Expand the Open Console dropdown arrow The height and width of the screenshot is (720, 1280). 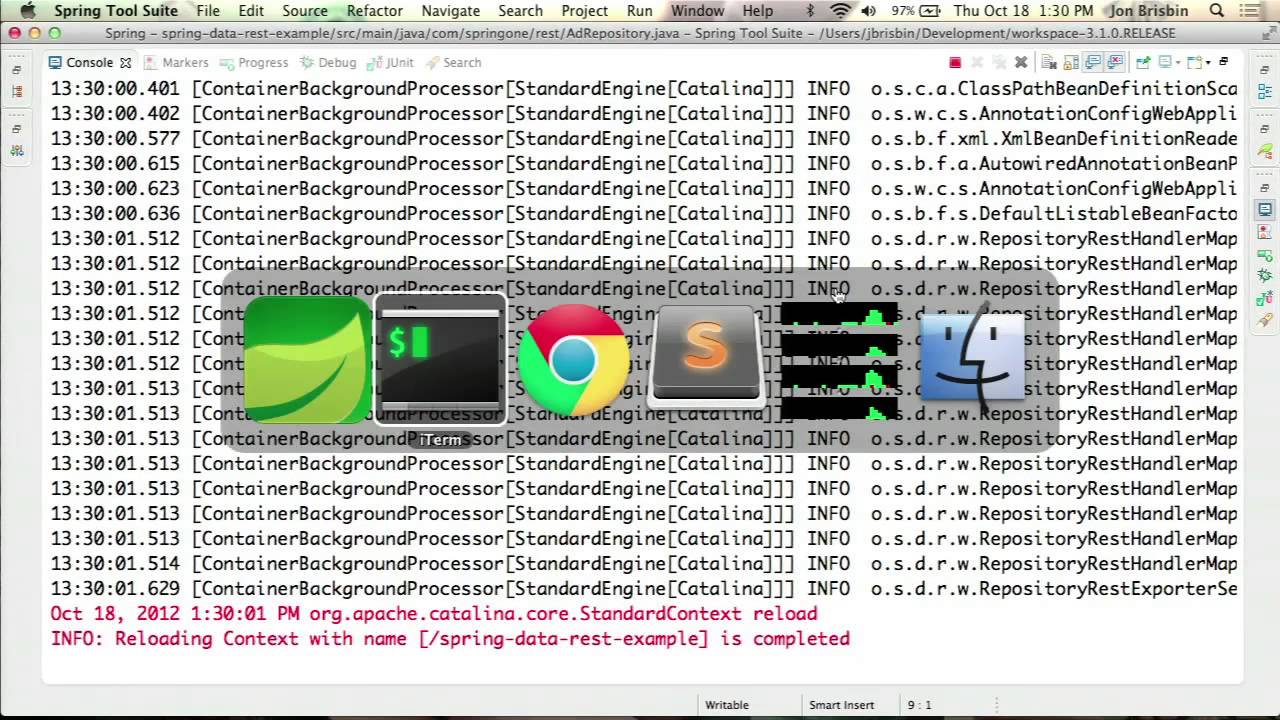[x=1208, y=63]
